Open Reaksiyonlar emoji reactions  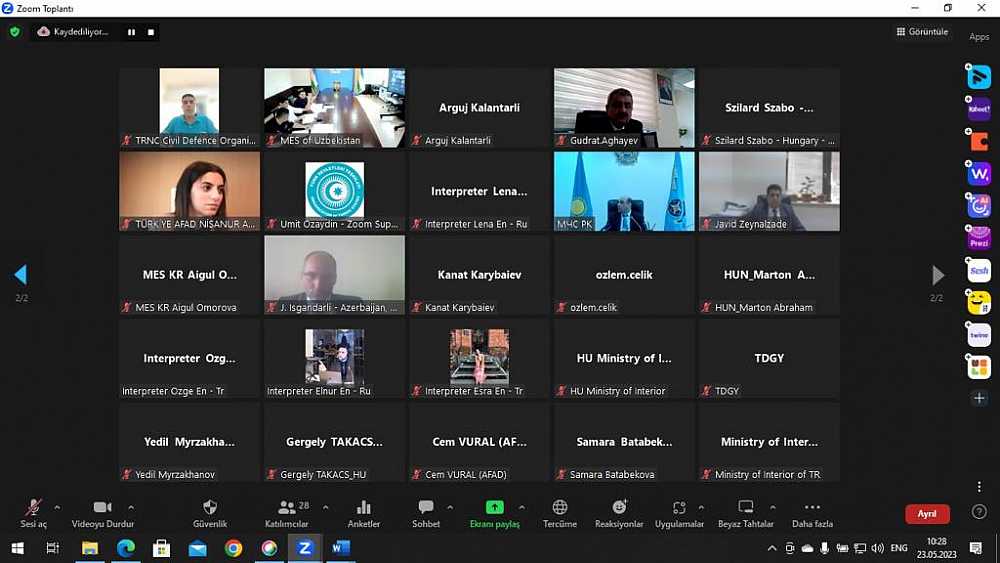(x=619, y=508)
